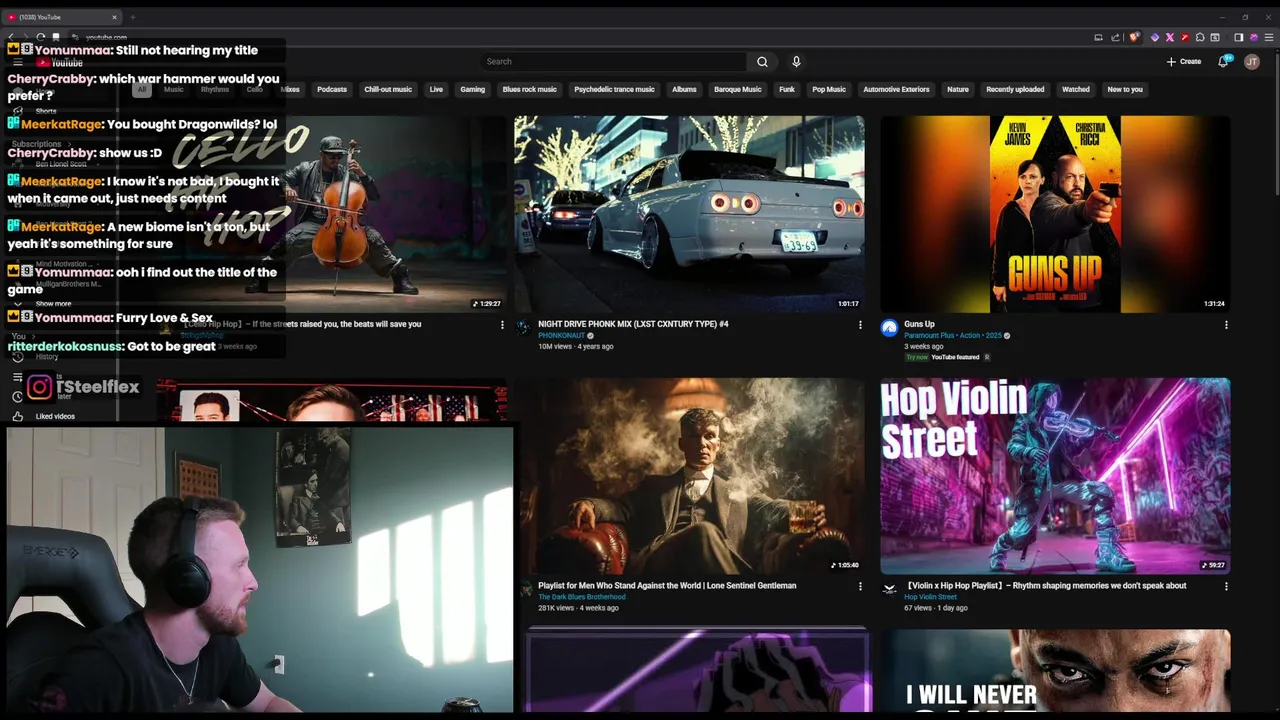Click the '281K views · 4 weeks ago' text
The width and height of the screenshot is (1280, 720).
click(x=578, y=608)
